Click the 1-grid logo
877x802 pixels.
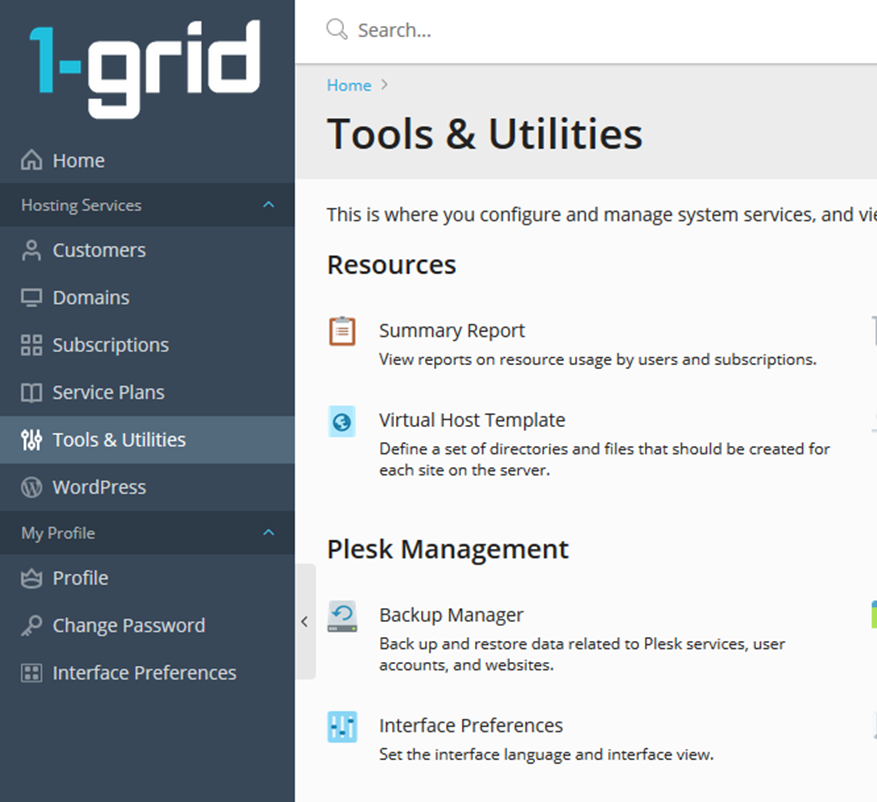145,69
